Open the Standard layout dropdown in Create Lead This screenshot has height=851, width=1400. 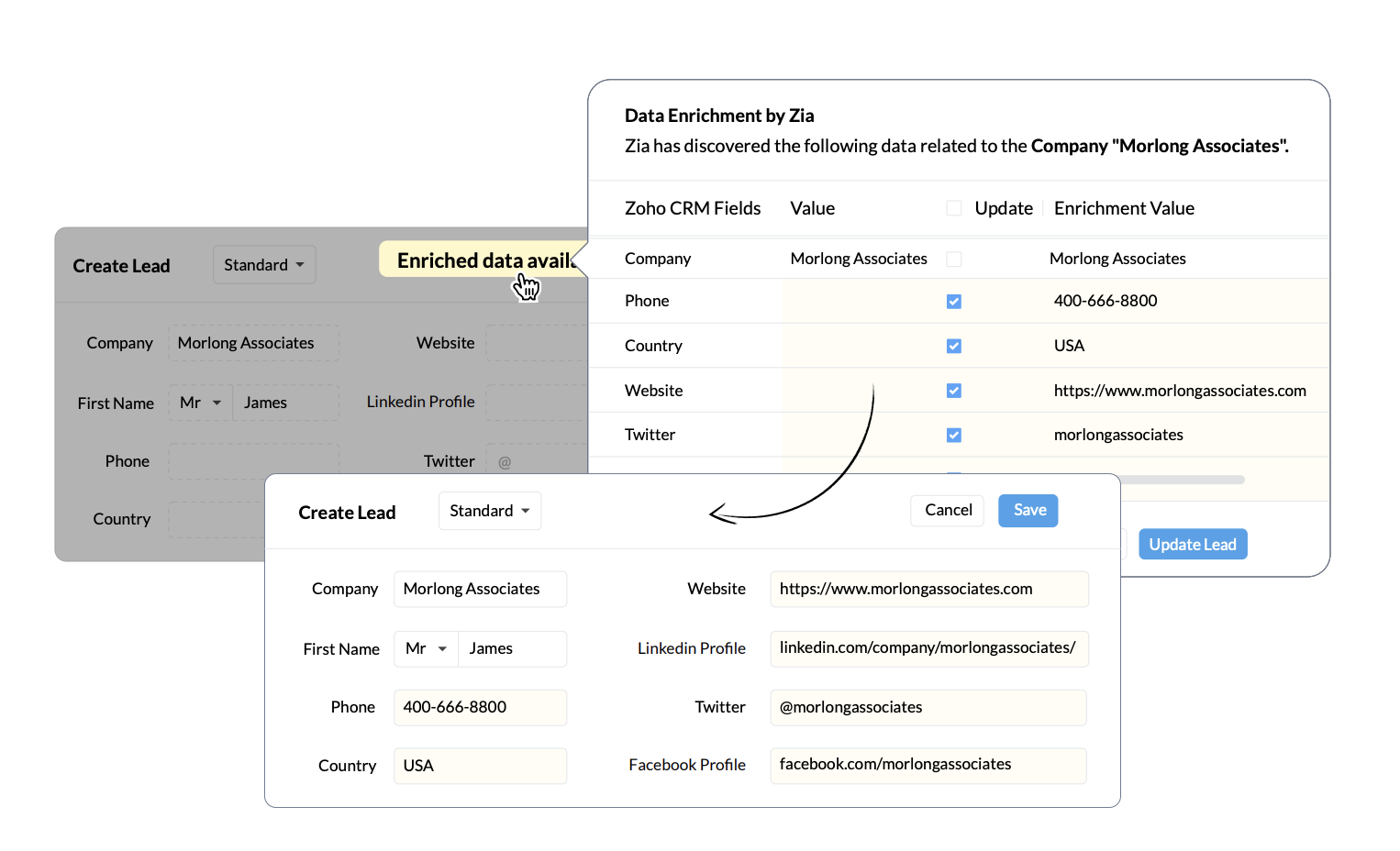click(x=489, y=511)
